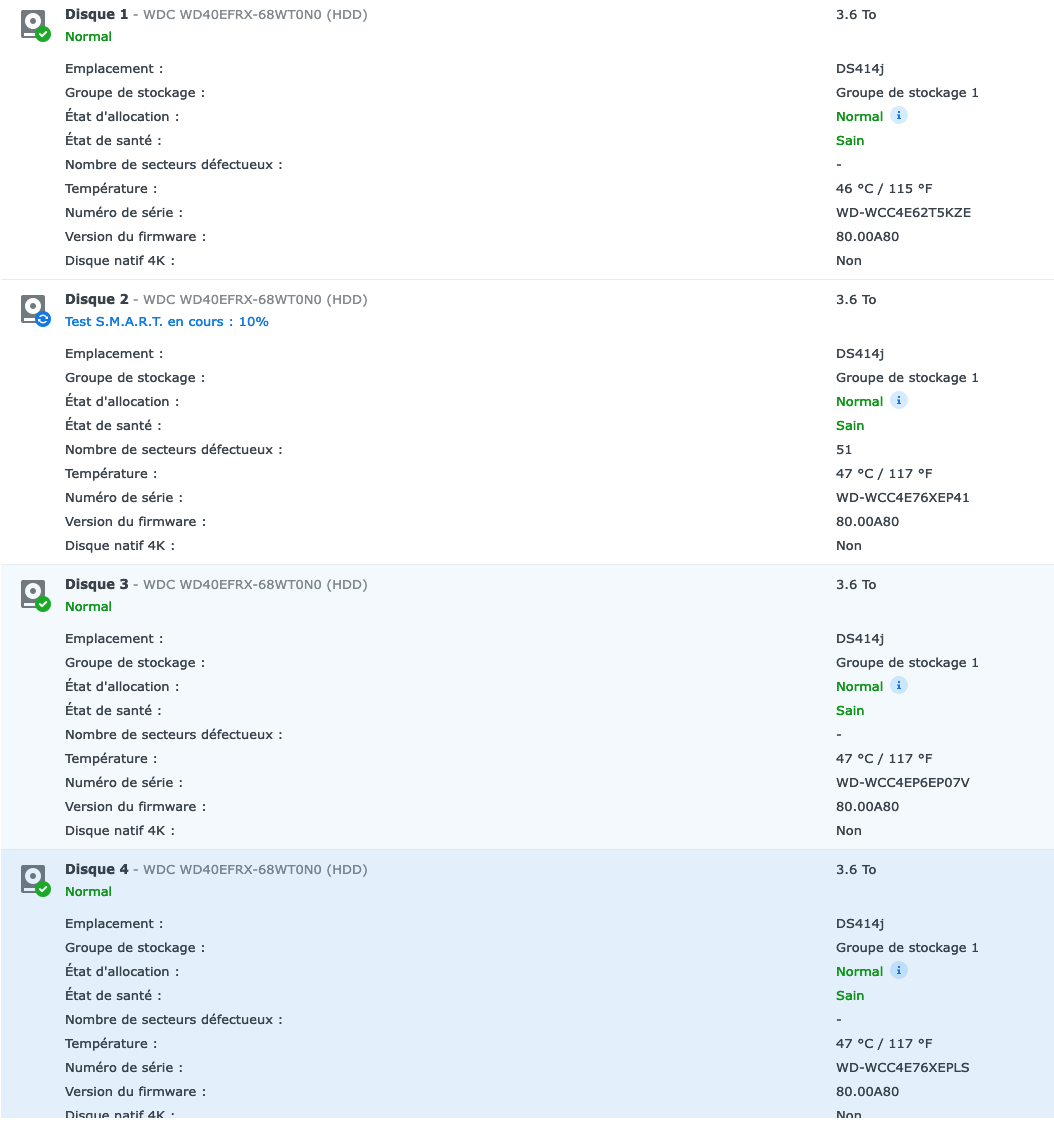Click the Disque 4 drive icon
The height and width of the screenshot is (1126, 1054).
[35, 880]
